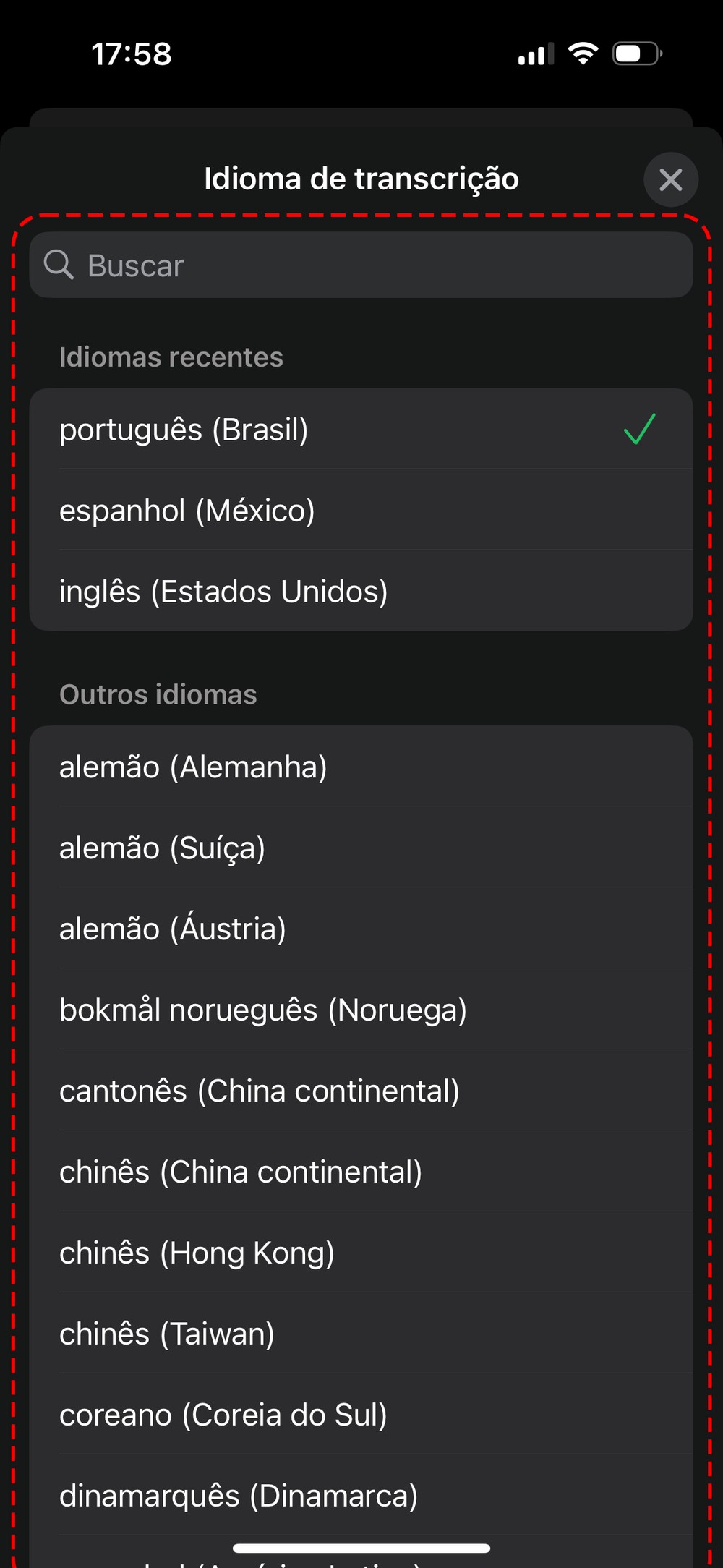Tap the green checkmark beside português (Brasil)
723x1568 pixels.
click(639, 429)
